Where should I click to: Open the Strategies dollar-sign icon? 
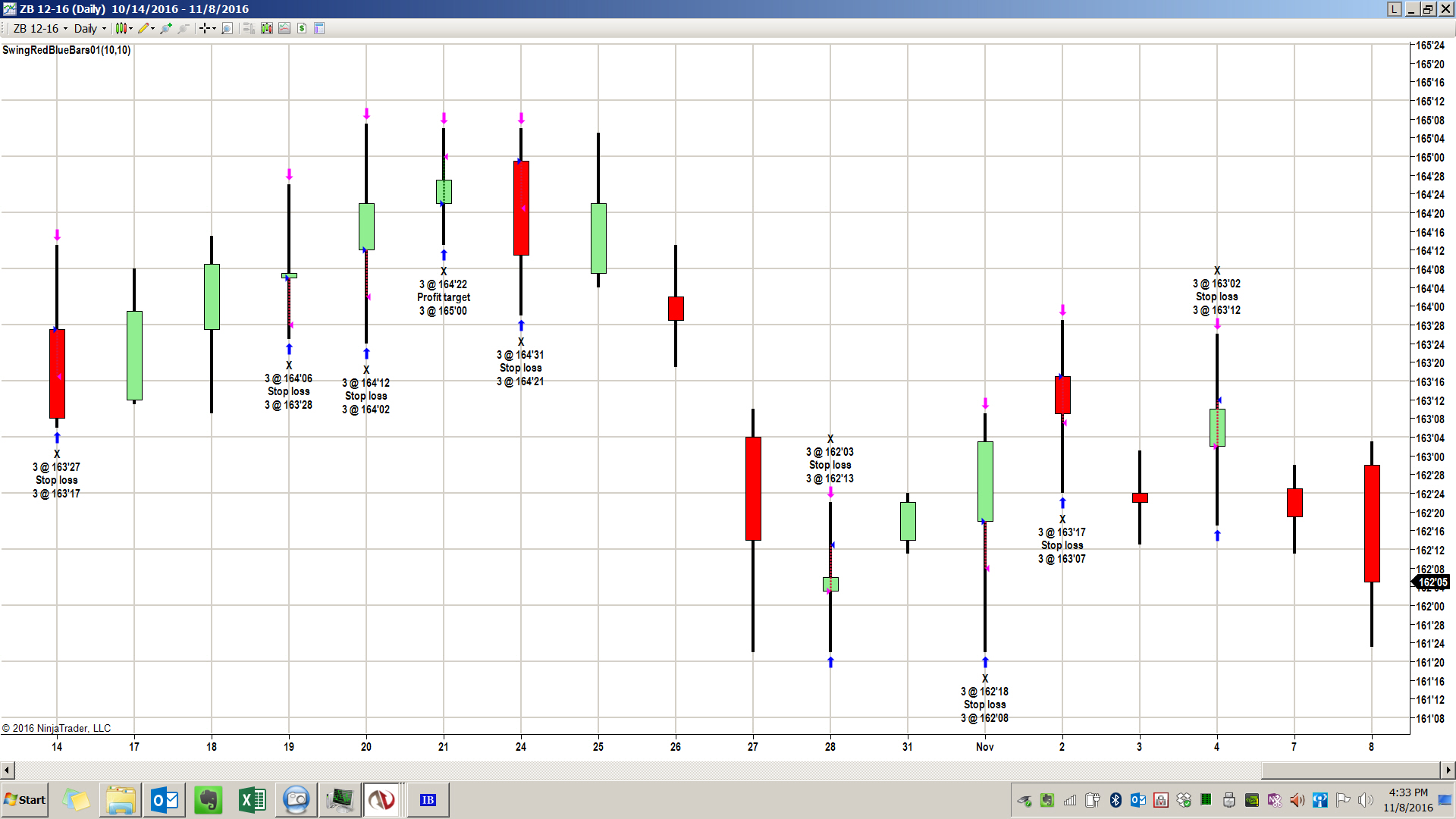(302, 28)
